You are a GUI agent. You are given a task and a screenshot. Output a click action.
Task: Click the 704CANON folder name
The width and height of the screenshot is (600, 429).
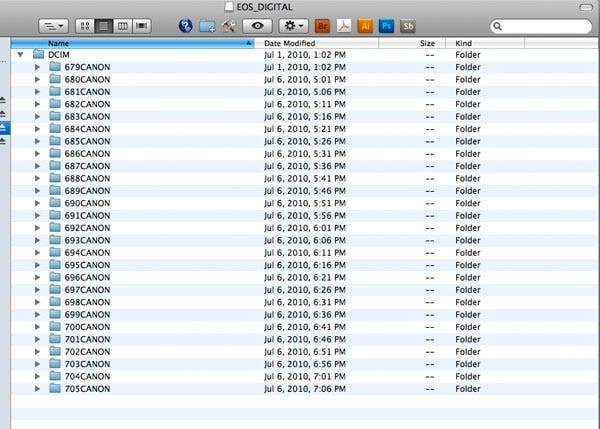point(87,376)
